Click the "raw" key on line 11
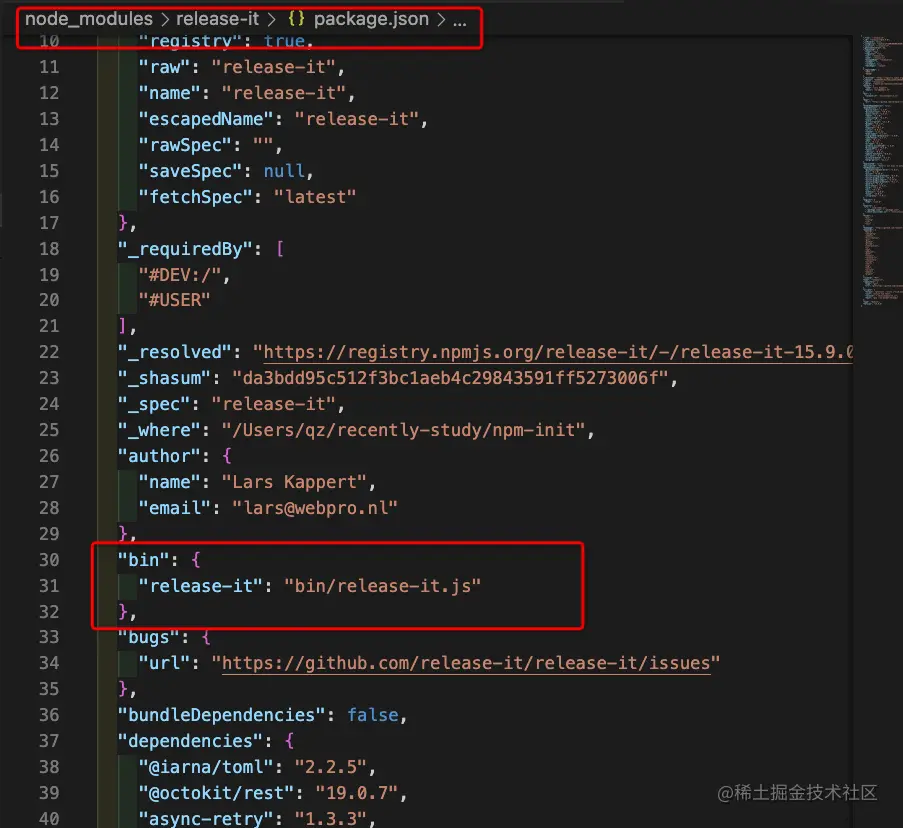This screenshot has width=903, height=828. point(164,67)
